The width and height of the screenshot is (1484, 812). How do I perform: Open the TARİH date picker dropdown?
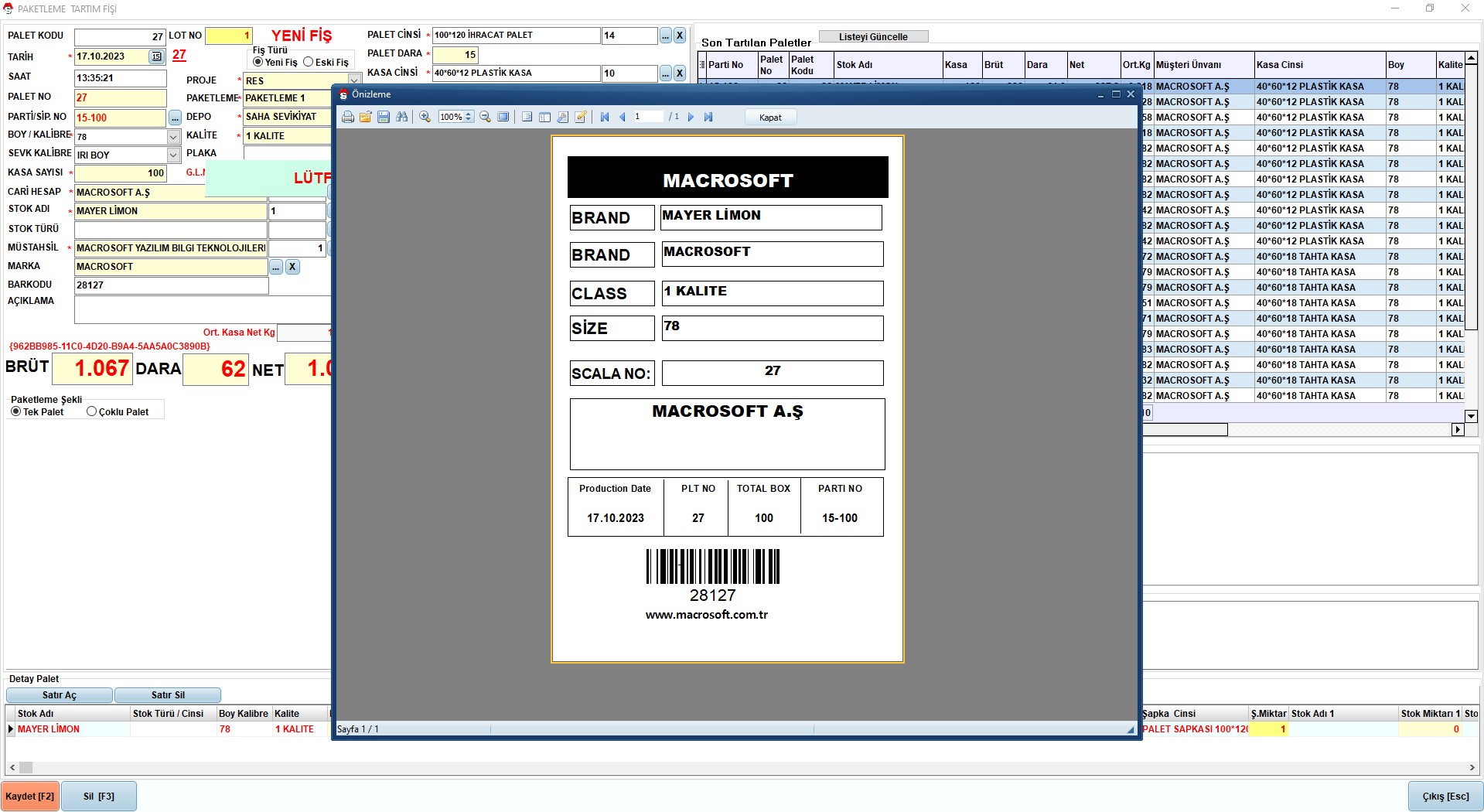pyautogui.click(x=157, y=56)
